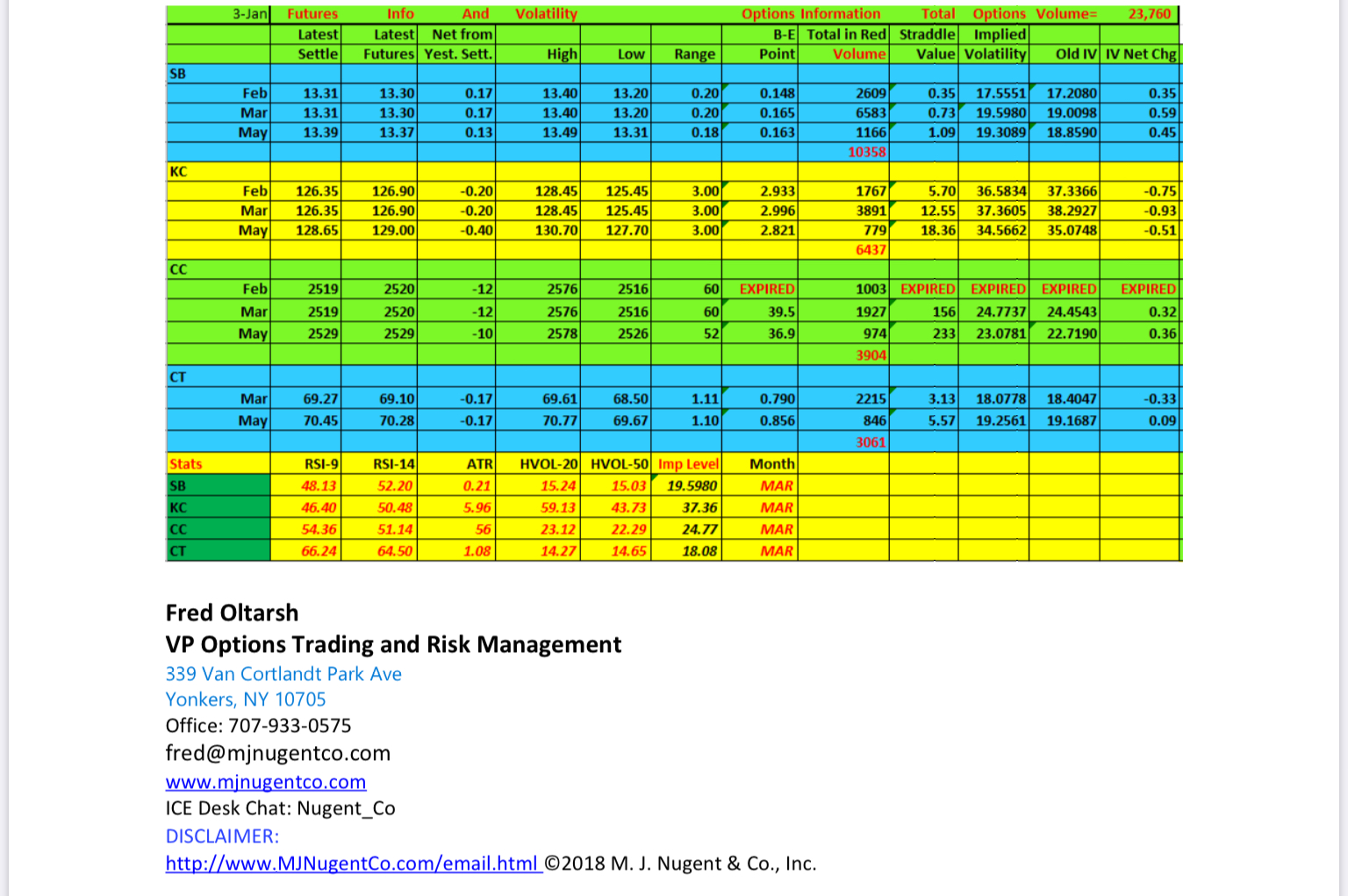Viewport: 1348px width, 896px height.
Task: Select SB total volume 10358
Action: point(867,152)
